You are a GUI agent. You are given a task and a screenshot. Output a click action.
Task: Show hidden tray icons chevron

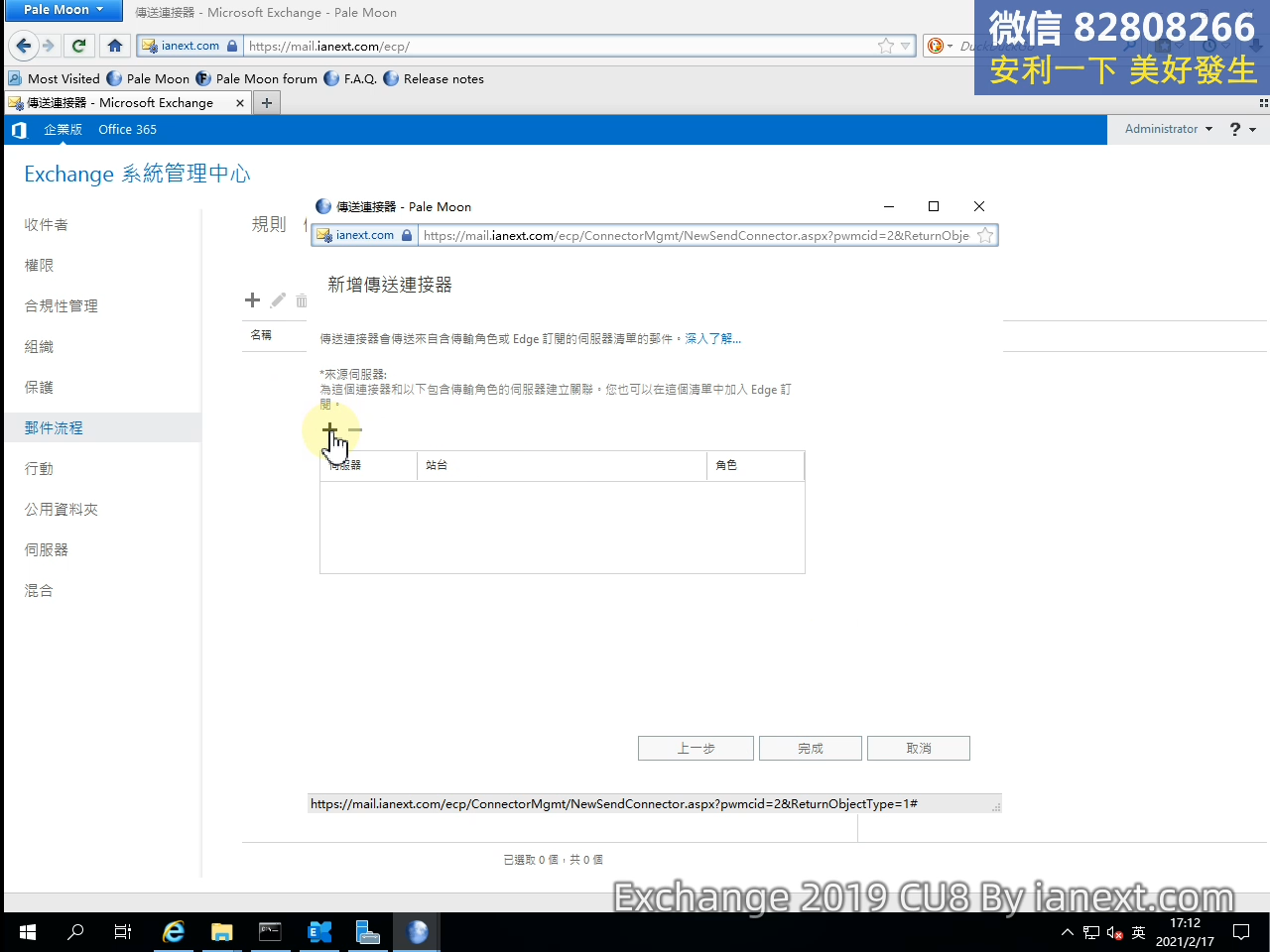(1068, 932)
